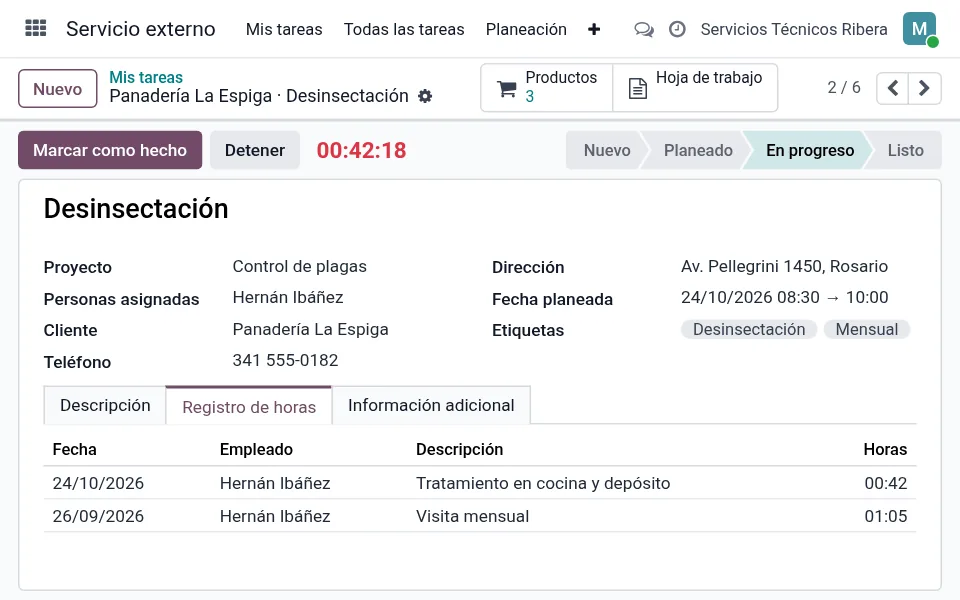Click the plus icon in top menu
Image resolution: width=960 pixels, height=600 pixels.
point(593,29)
